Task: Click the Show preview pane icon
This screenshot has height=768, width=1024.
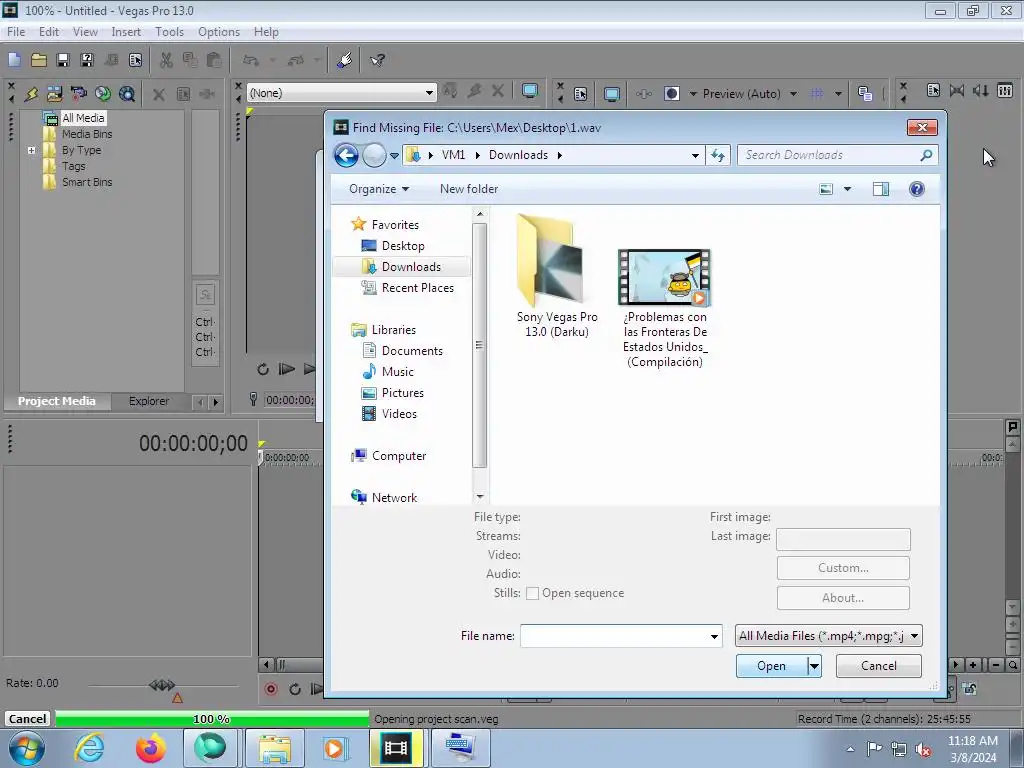Action: click(x=880, y=189)
